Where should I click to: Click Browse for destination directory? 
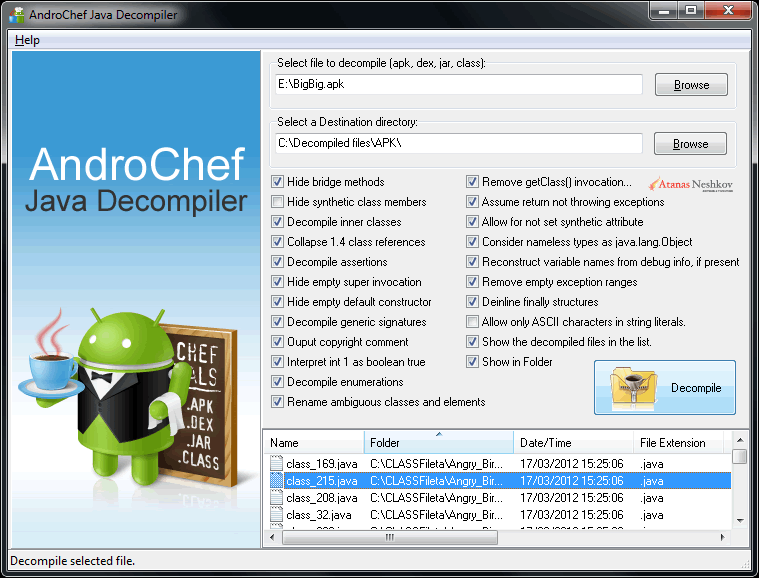pos(690,144)
